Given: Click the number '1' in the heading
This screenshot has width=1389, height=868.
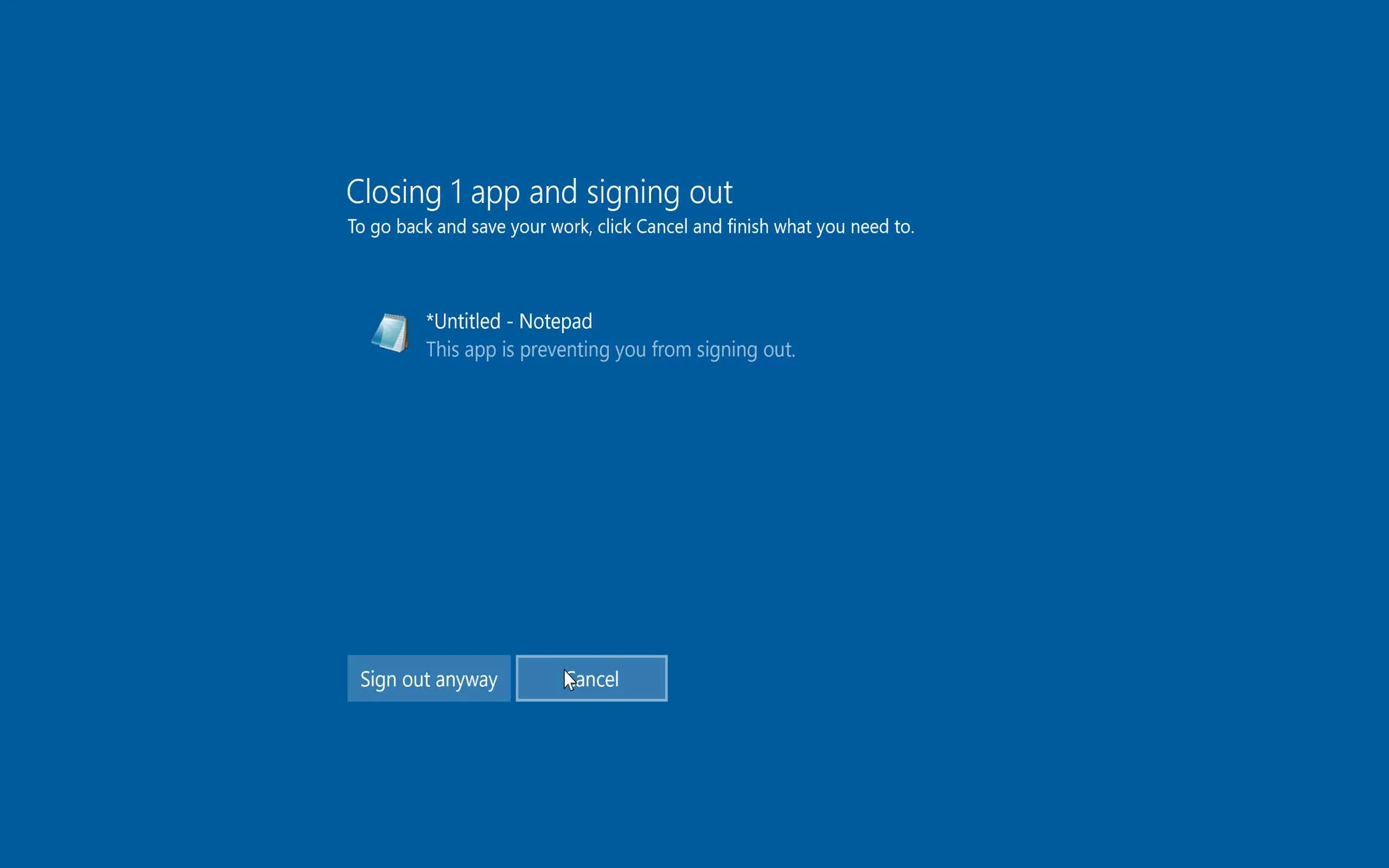Looking at the screenshot, I should (x=457, y=192).
